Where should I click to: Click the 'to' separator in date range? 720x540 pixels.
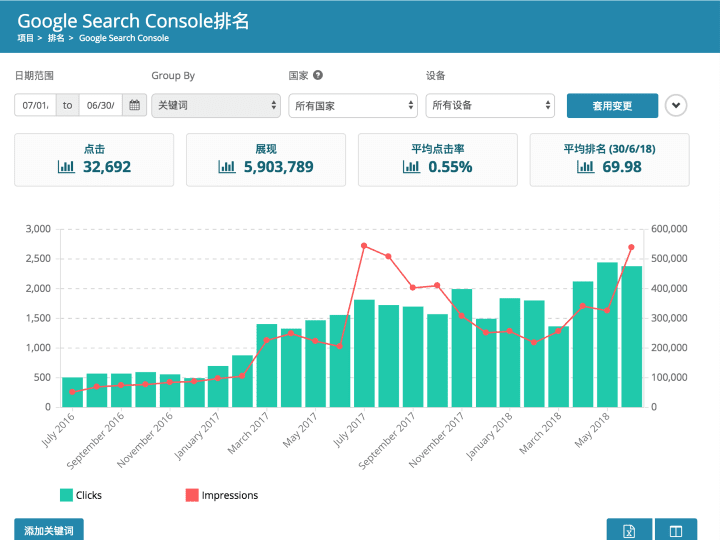pos(68,105)
